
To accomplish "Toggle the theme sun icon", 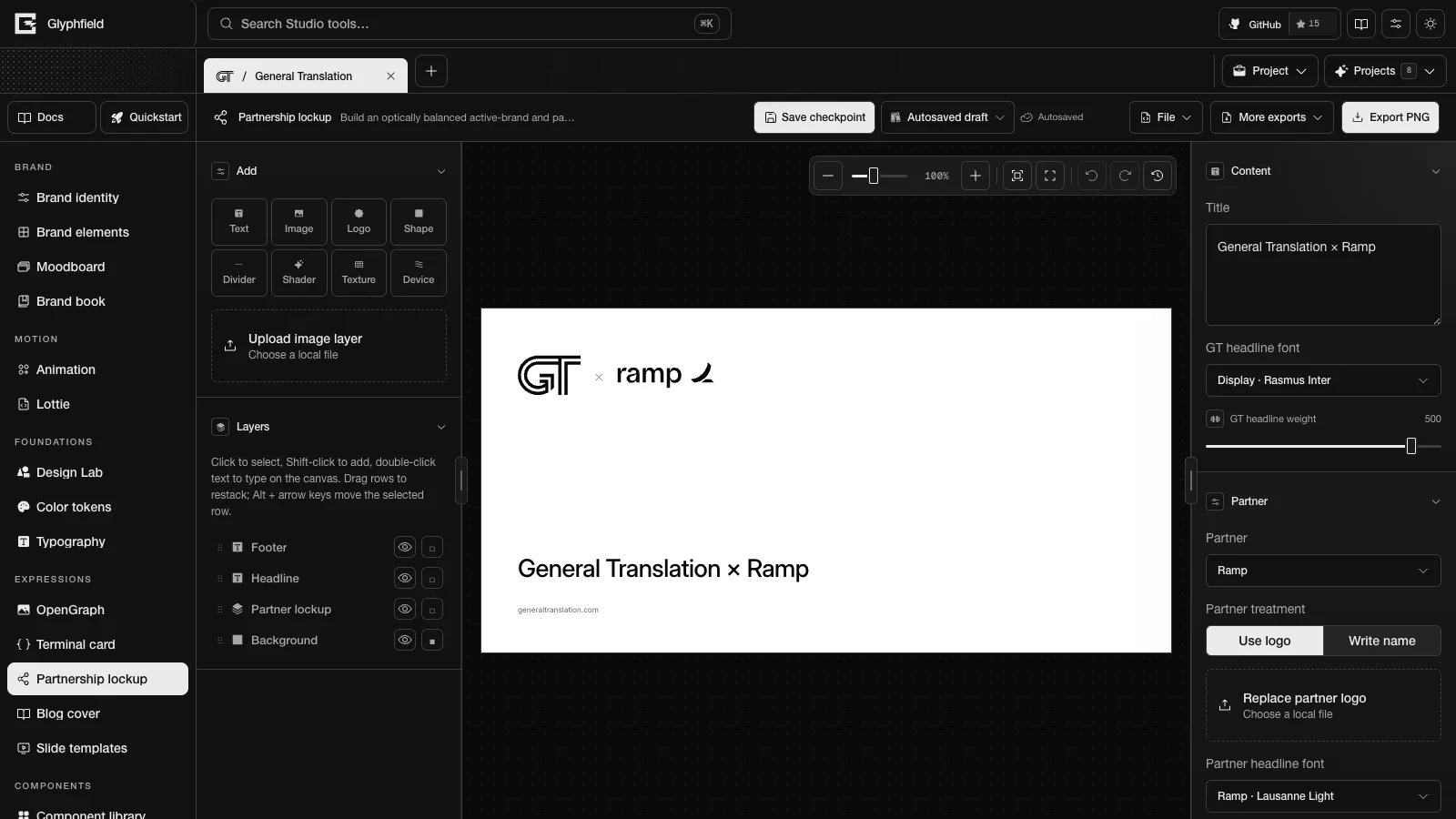I will coord(1431,24).
